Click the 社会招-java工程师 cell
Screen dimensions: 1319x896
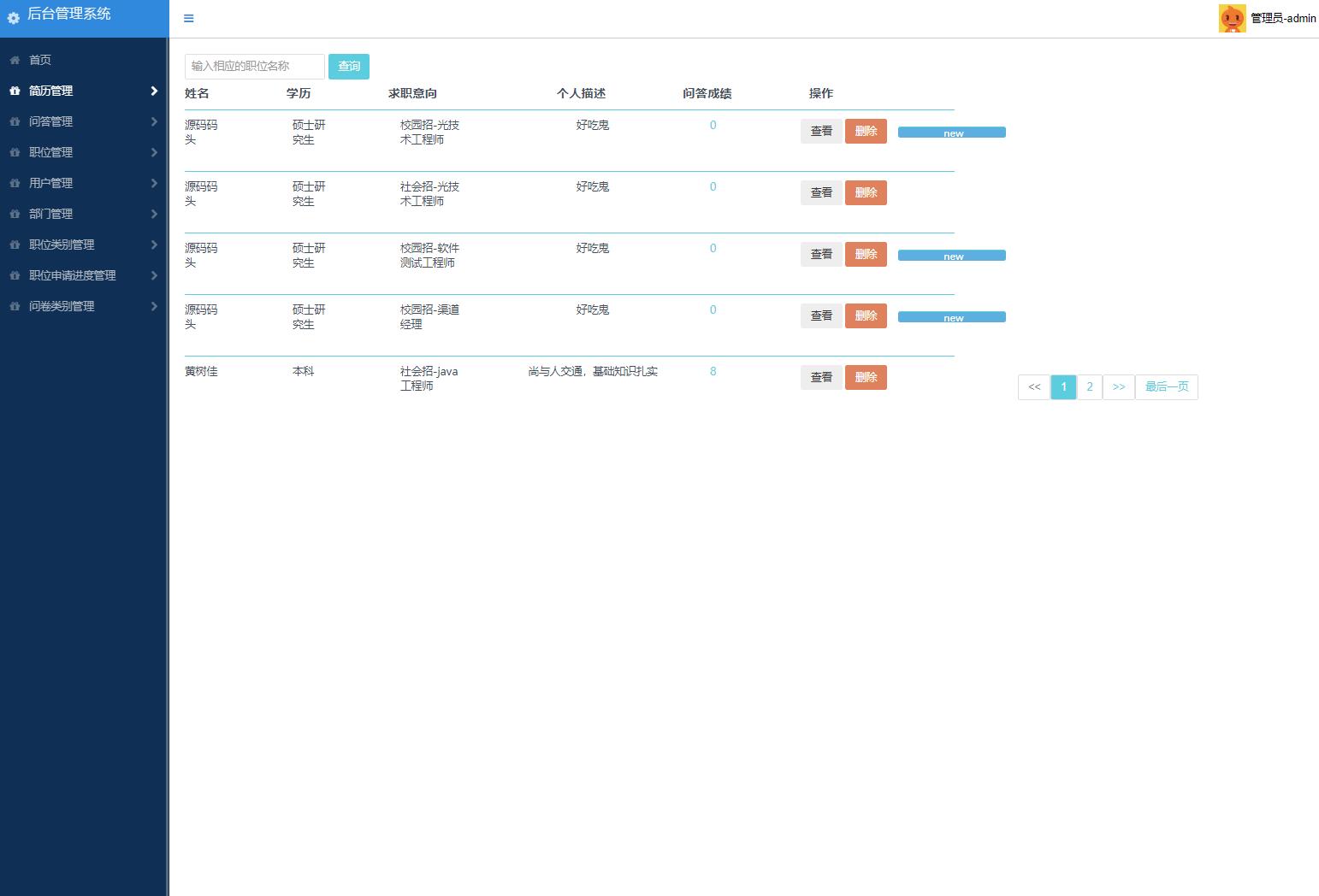pyautogui.click(x=429, y=379)
